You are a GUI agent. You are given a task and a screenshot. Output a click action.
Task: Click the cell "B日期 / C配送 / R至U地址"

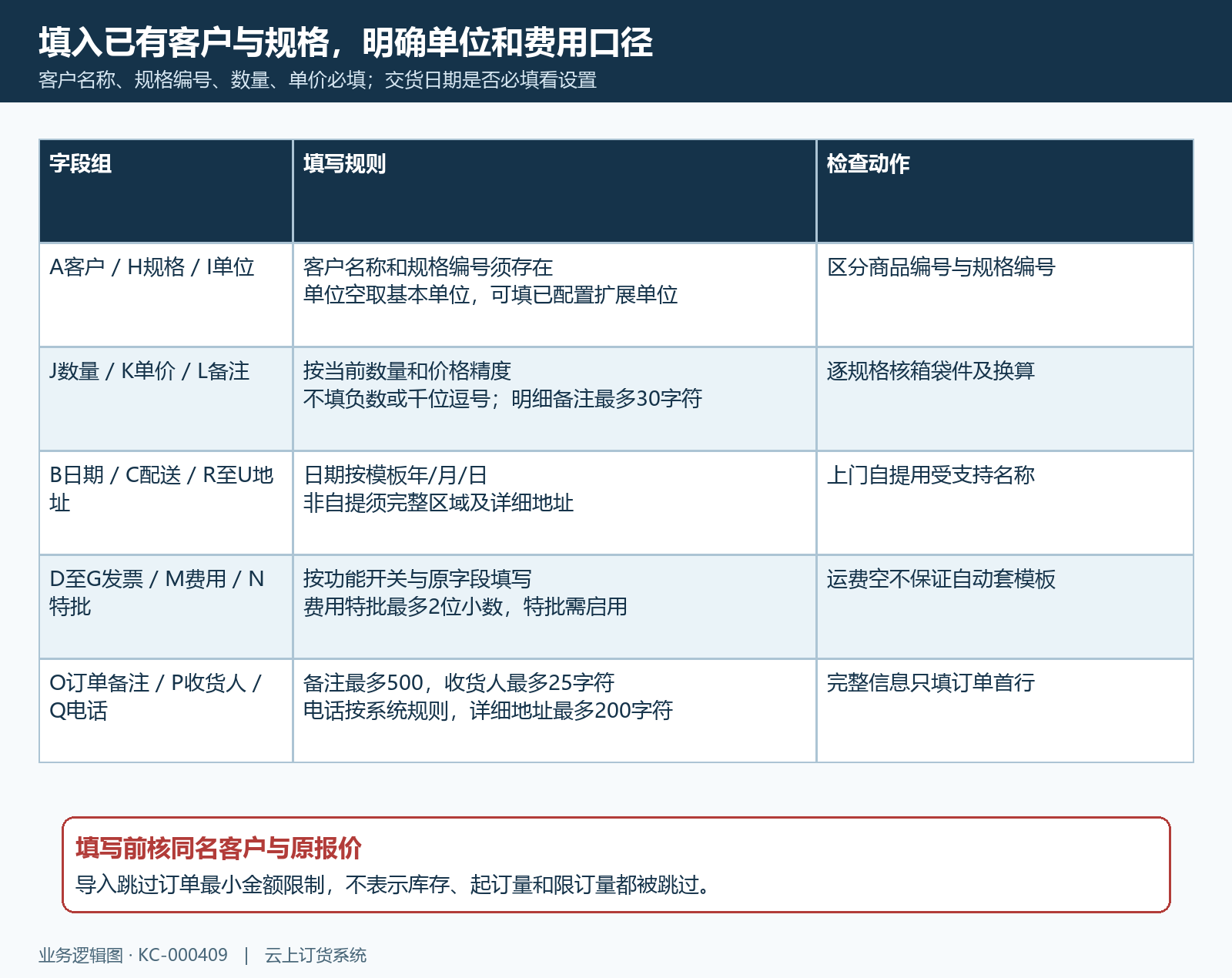tap(166, 503)
